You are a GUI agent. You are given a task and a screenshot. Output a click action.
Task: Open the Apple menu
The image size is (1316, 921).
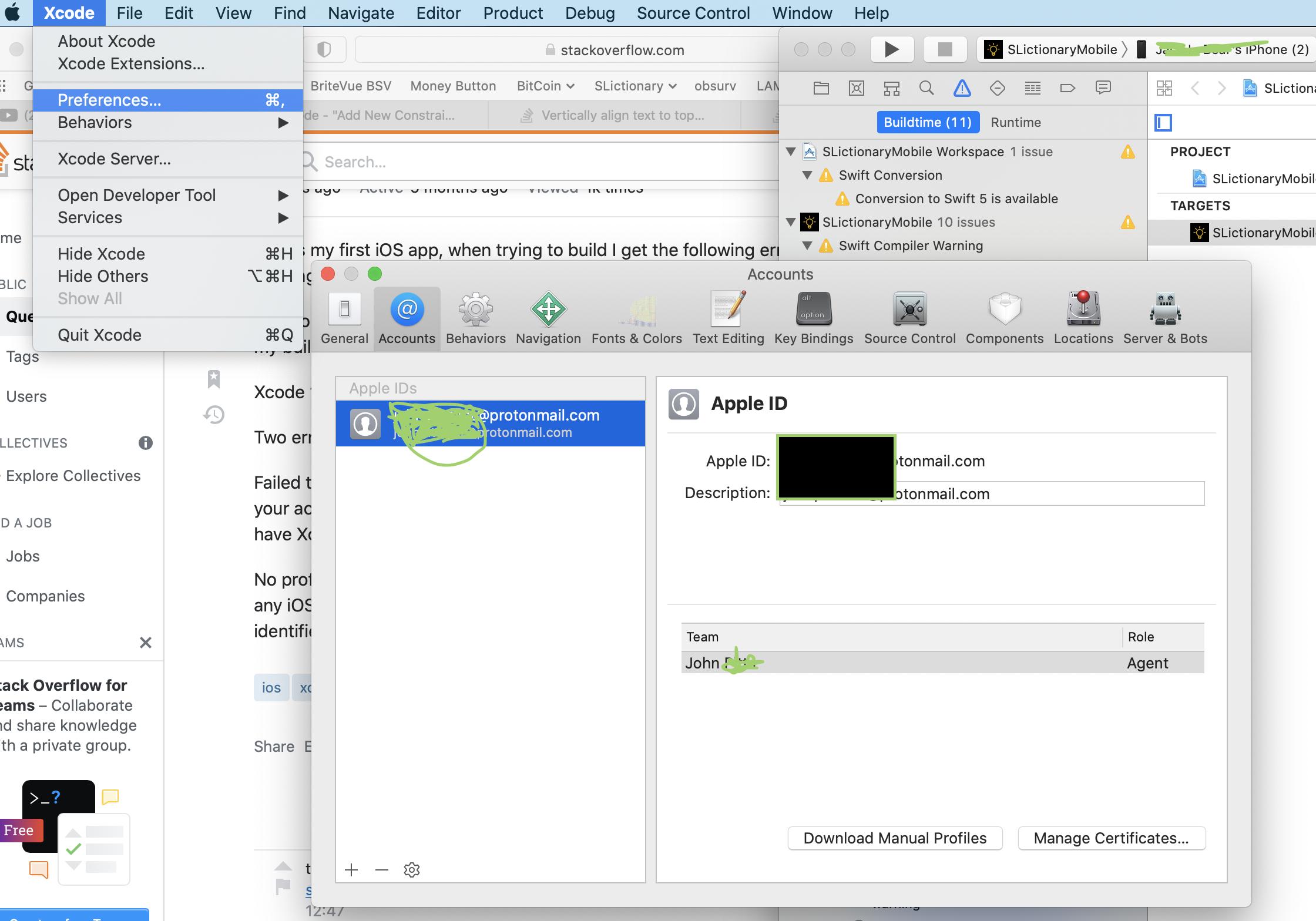[13, 13]
